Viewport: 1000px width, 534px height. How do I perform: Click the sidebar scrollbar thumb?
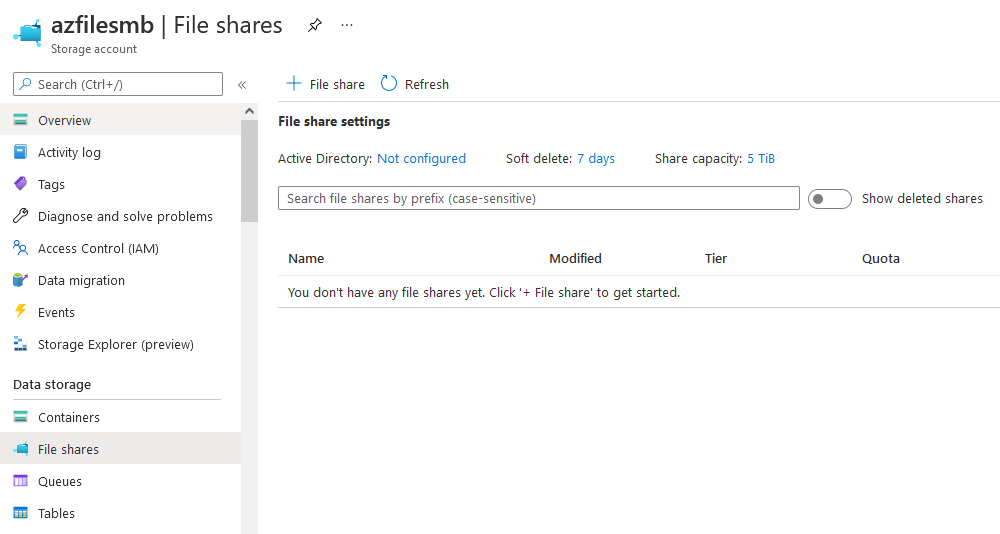[249, 171]
